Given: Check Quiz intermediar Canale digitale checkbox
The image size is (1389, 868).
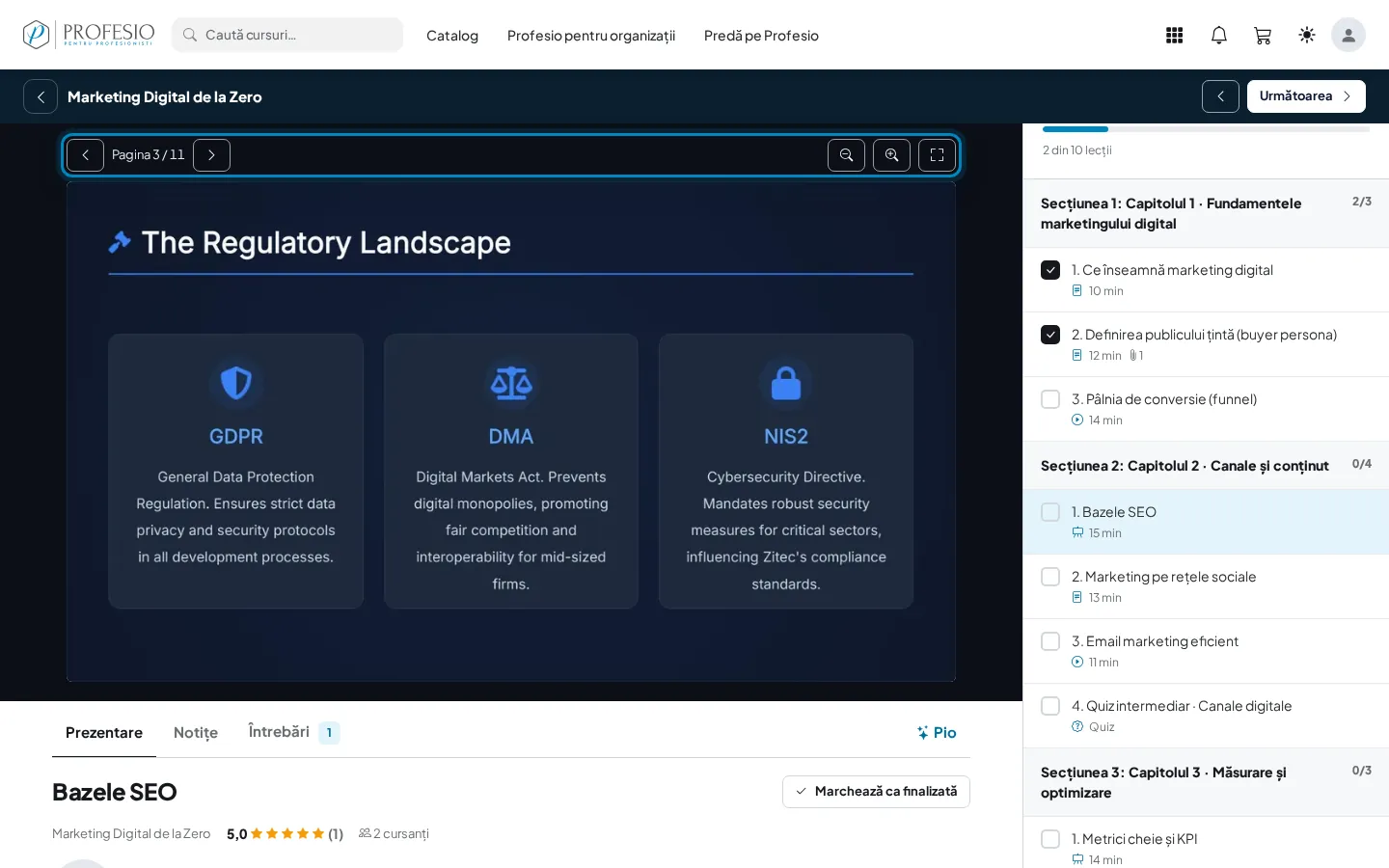Looking at the screenshot, I should pos(1050,706).
